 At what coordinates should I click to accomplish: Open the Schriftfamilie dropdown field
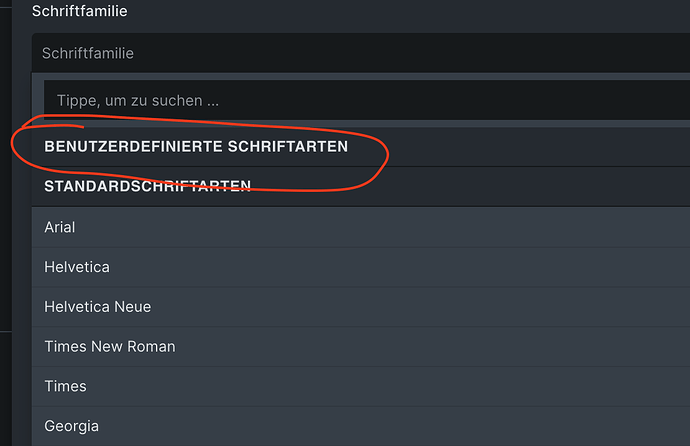(360, 53)
